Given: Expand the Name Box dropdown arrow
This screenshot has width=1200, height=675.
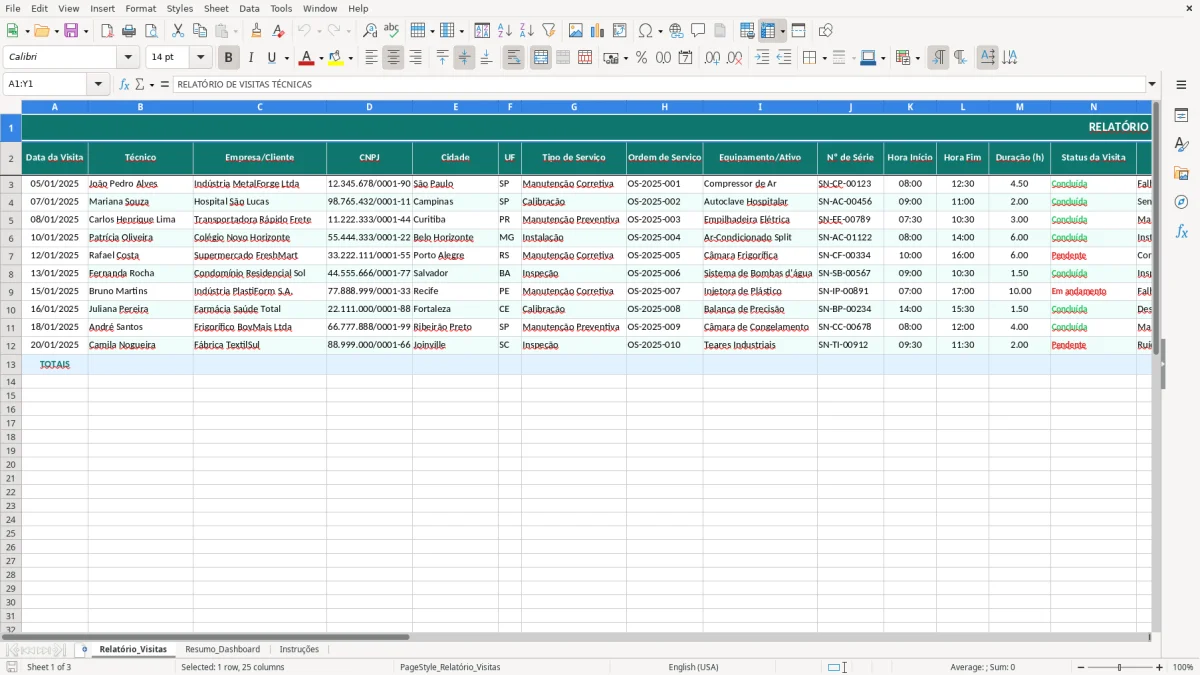Looking at the screenshot, I should point(98,84).
